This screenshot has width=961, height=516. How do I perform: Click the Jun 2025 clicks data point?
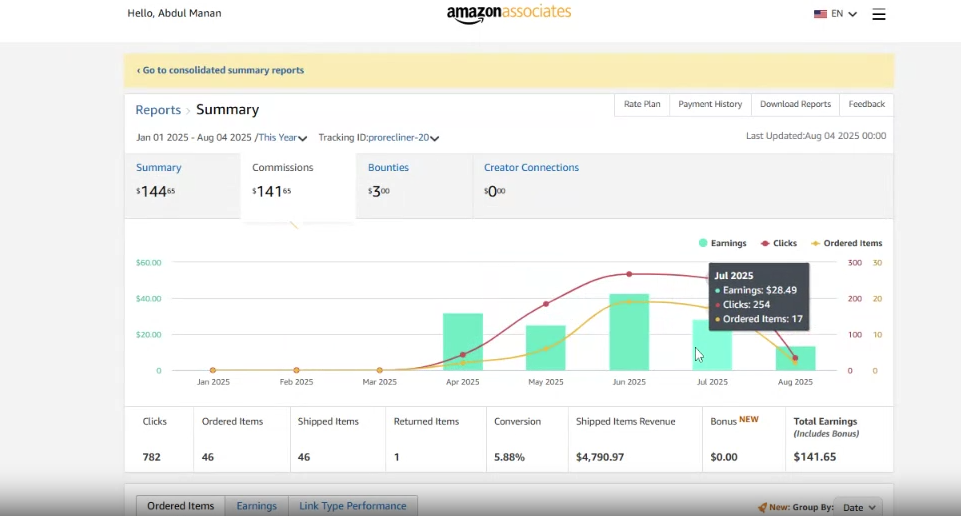tap(629, 274)
